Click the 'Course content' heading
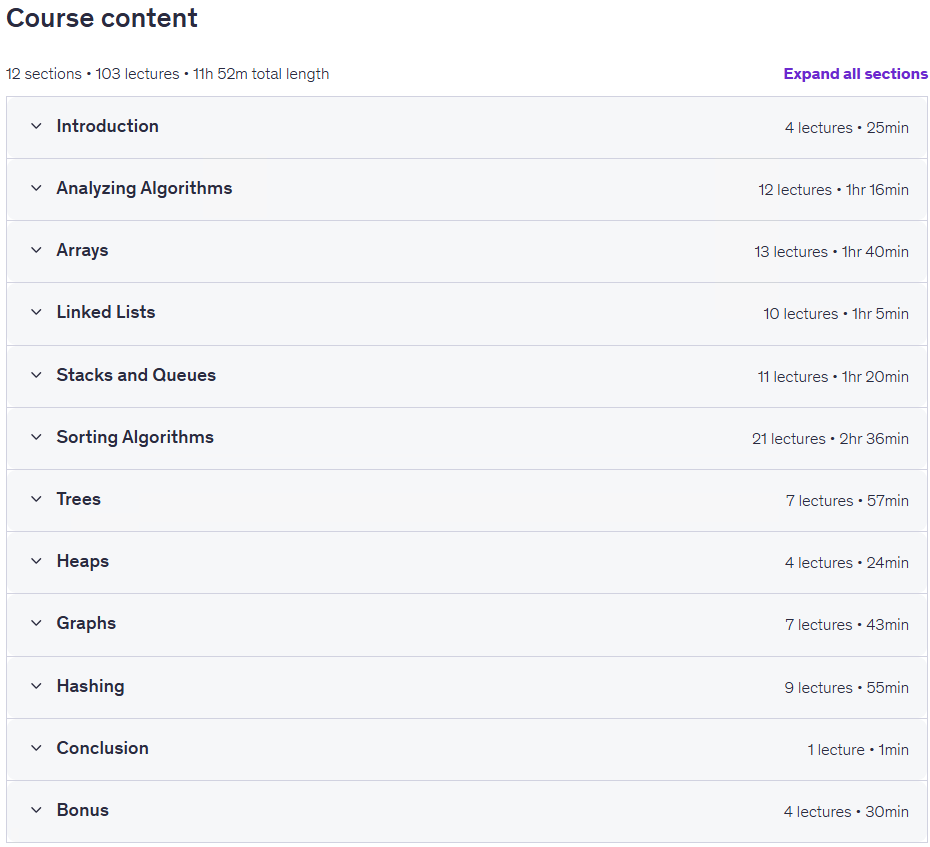The image size is (930, 847). click(x=102, y=18)
